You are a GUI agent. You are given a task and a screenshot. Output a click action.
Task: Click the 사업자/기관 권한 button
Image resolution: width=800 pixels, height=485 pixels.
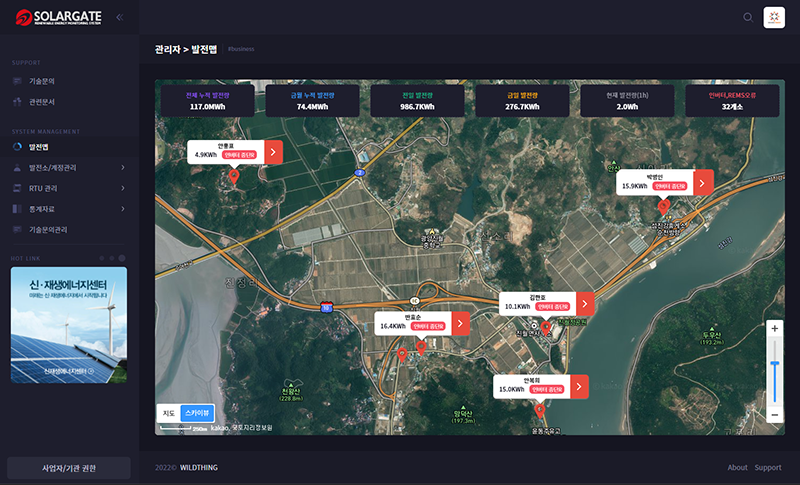click(x=68, y=468)
